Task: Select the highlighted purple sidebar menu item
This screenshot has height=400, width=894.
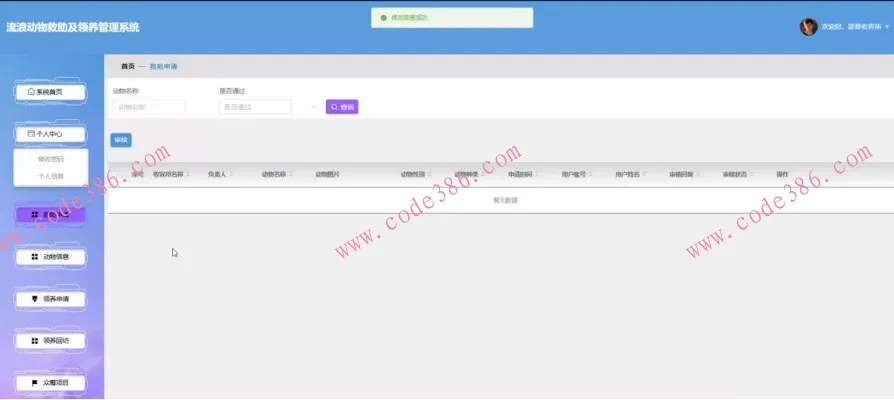Action: coord(50,215)
